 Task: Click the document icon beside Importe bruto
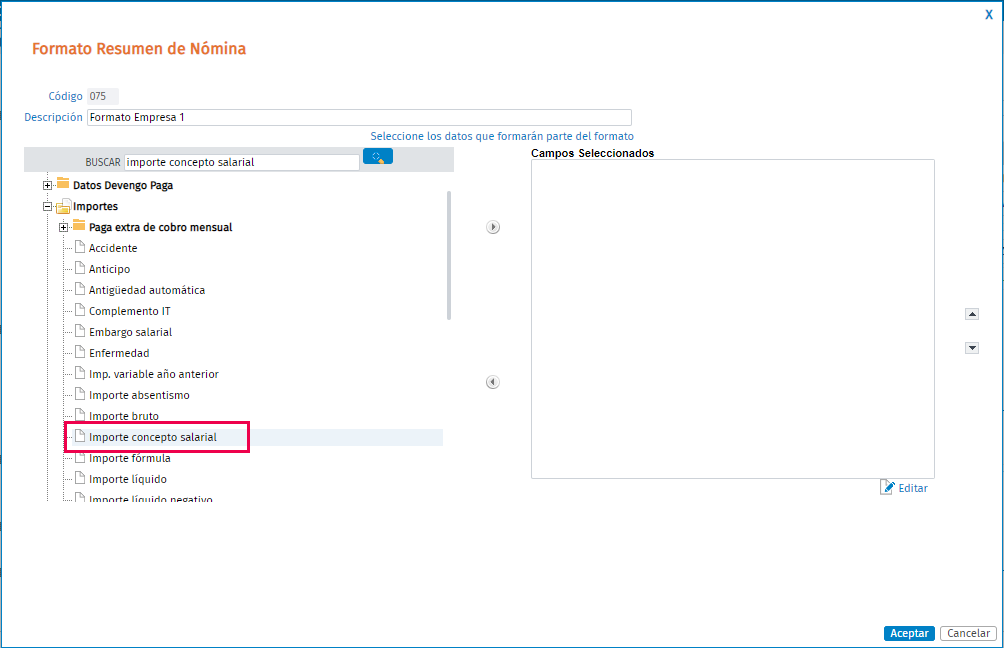pyautogui.click(x=80, y=415)
